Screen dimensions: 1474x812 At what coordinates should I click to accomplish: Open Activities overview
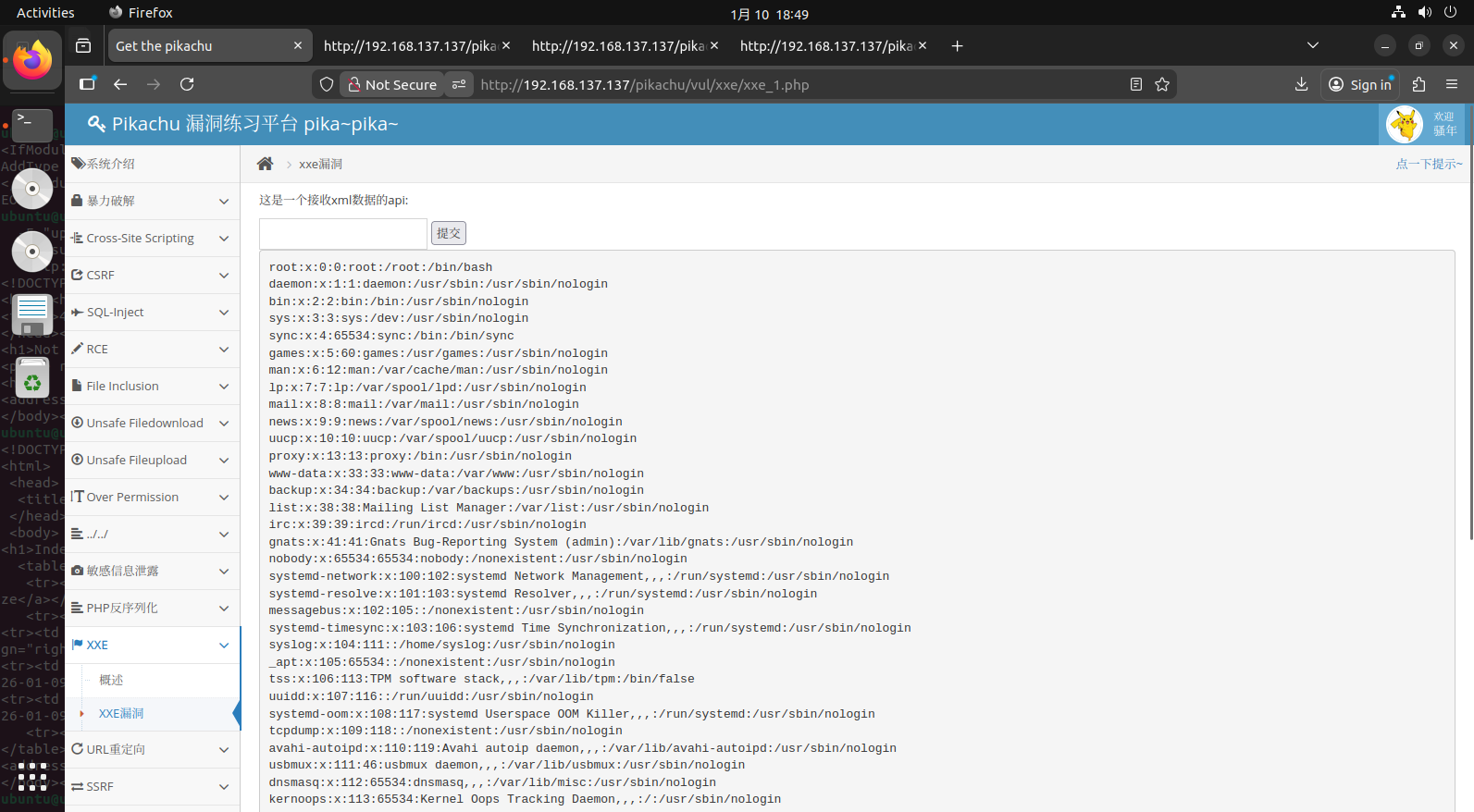click(45, 13)
